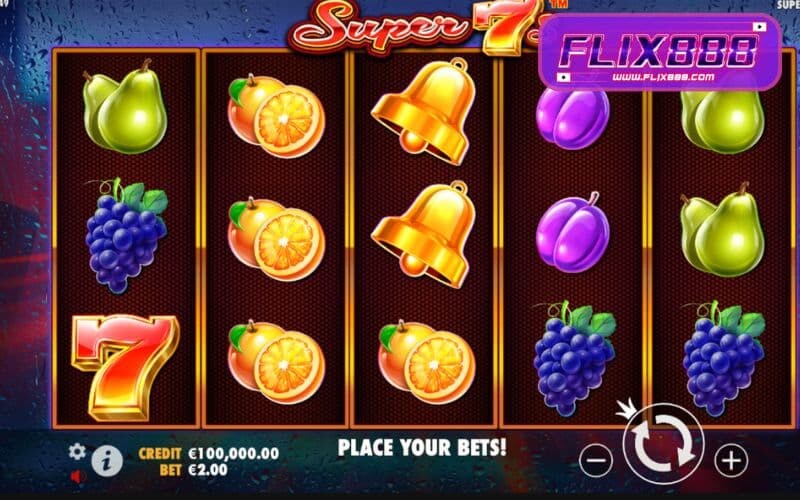Select the grapes symbol on first reel
The height and width of the screenshot is (500, 800).
[126, 235]
